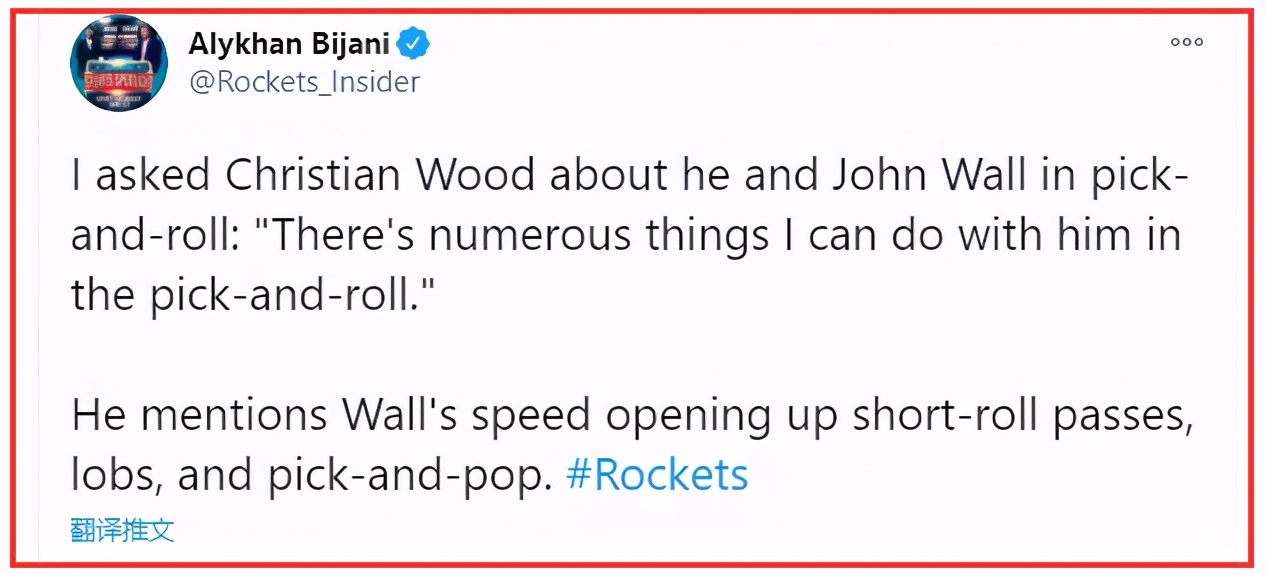Open the #Rockets hashtag
Image resolution: width=1266 pixels, height=574 pixels.
pos(657,475)
